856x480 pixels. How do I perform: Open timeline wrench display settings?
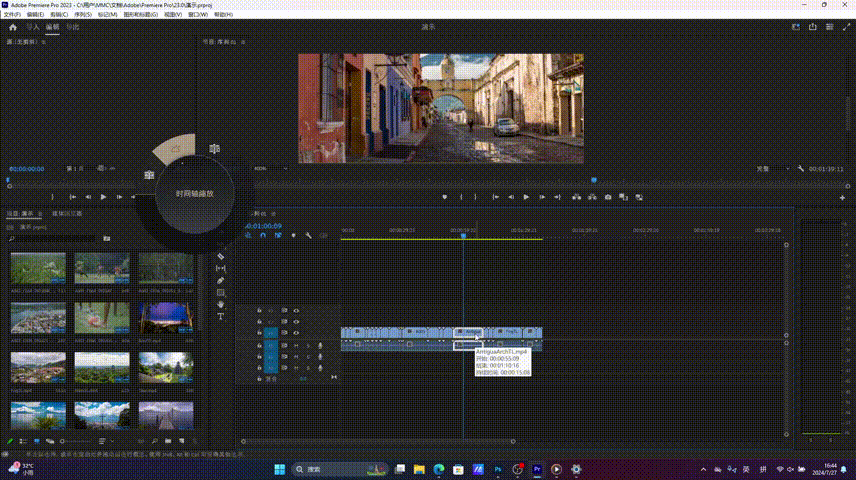pos(308,236)
